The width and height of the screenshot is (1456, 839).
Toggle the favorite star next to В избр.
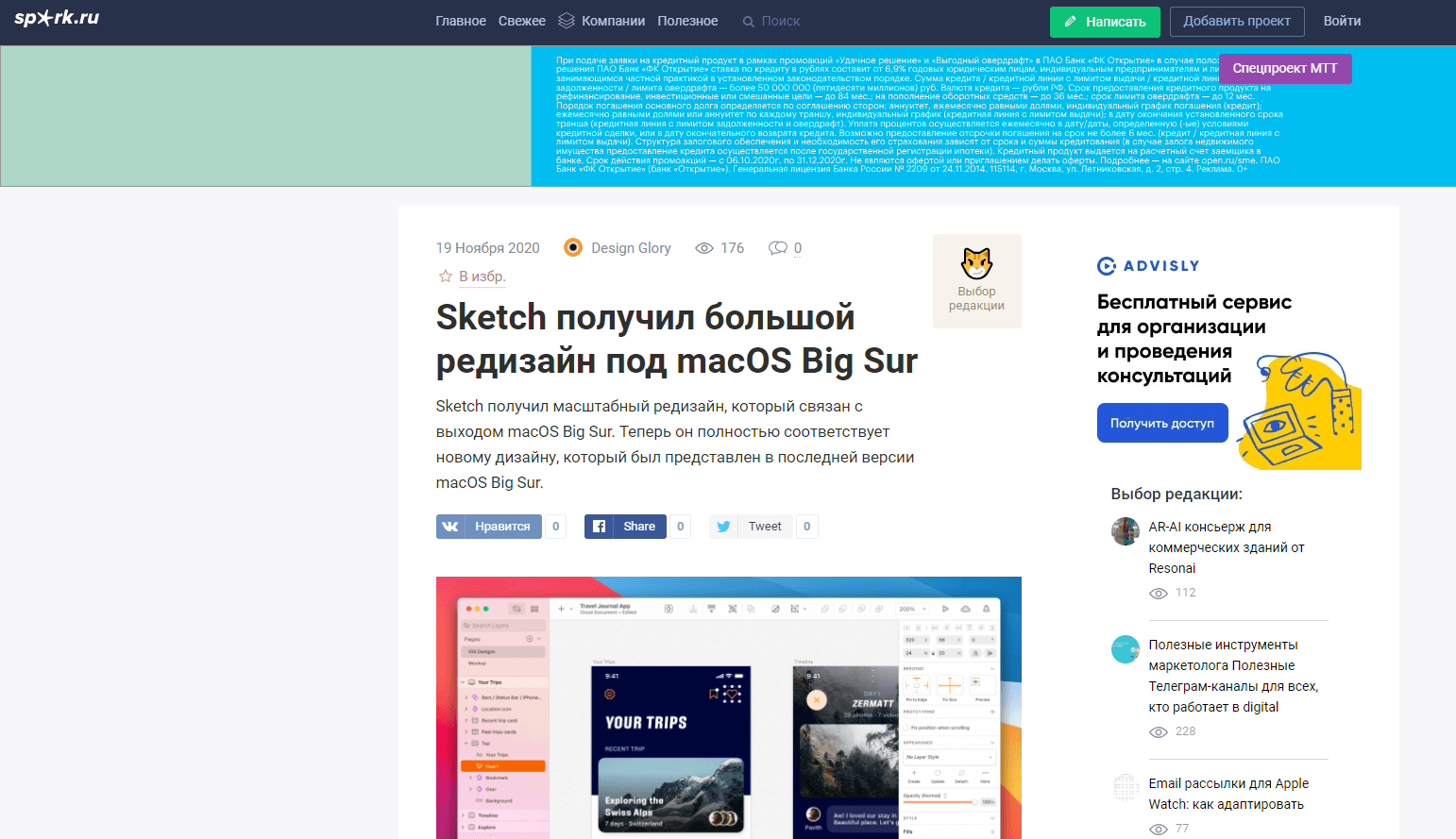click(444, 276)
